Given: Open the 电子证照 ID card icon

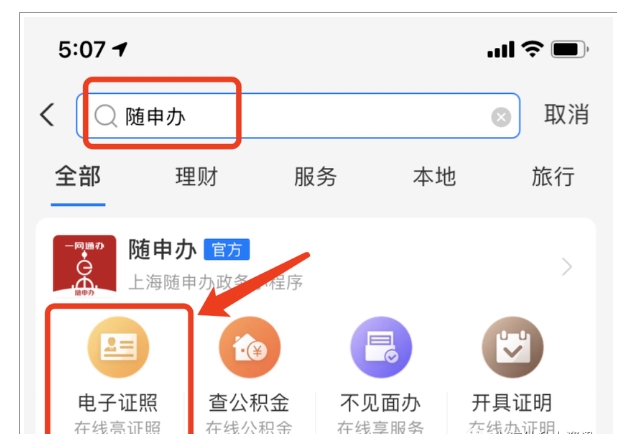Looking at the screenshot, I should click(118, 347).
